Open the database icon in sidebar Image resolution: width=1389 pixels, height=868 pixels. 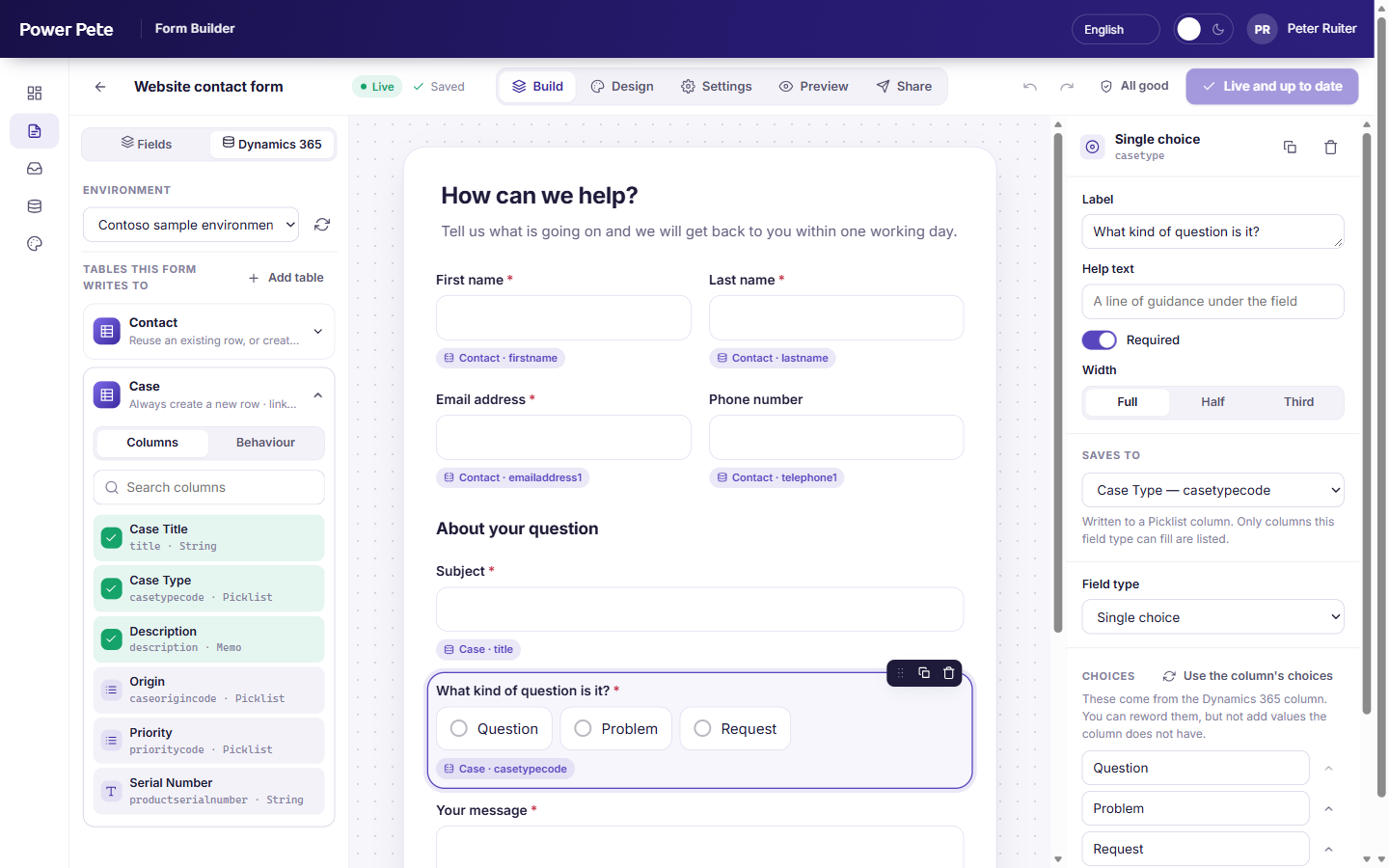click(35, 206)
